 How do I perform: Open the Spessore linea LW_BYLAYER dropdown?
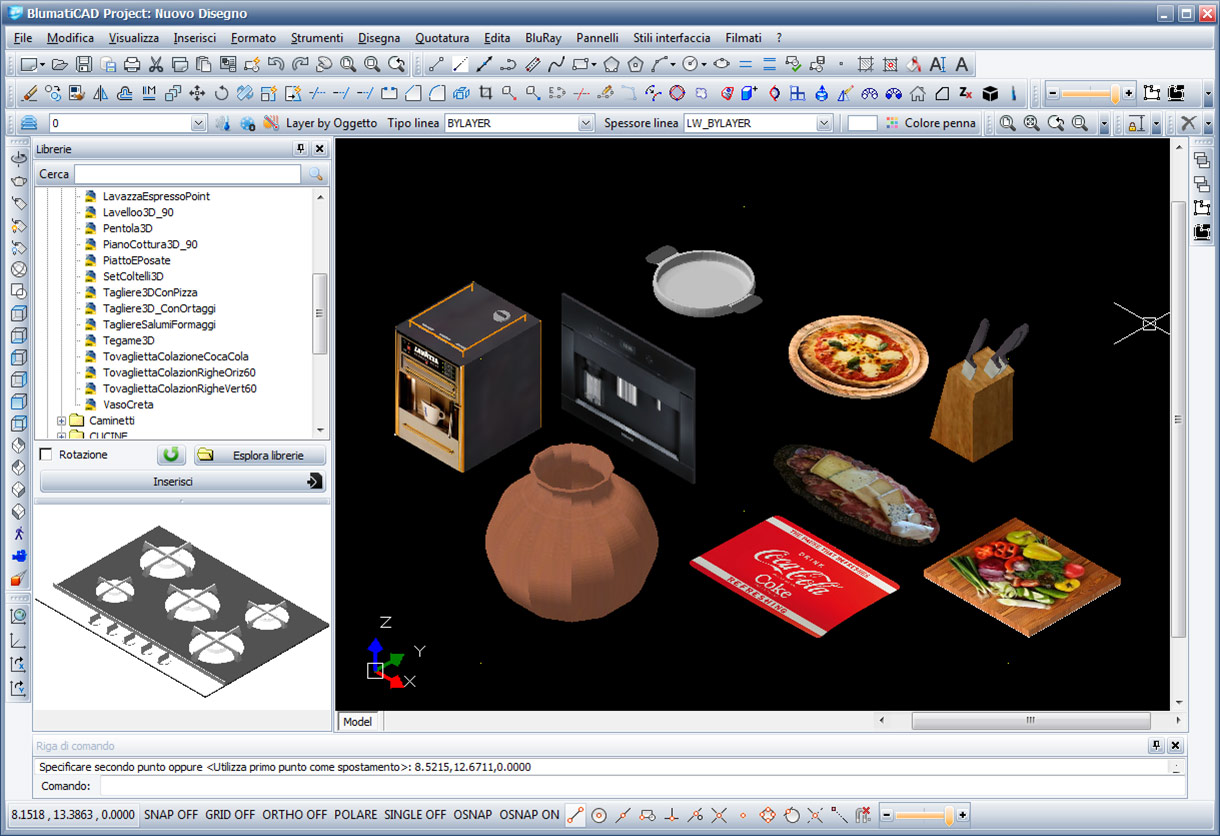pos(824,123)
